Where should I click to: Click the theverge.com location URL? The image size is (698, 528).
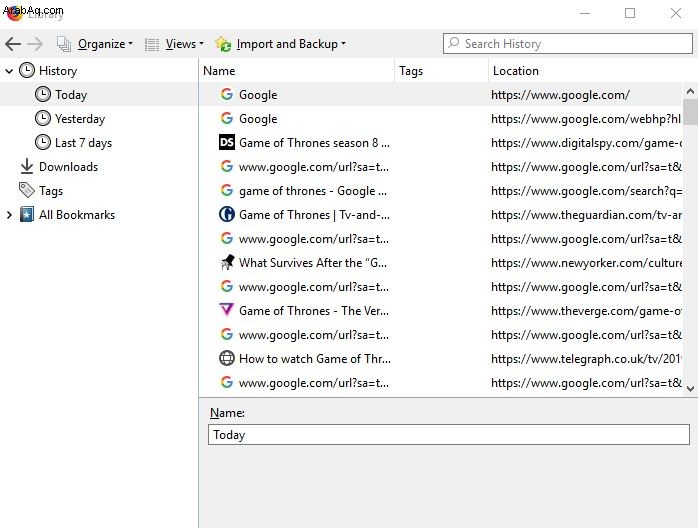pyautogui.click(x=586, y=311)
